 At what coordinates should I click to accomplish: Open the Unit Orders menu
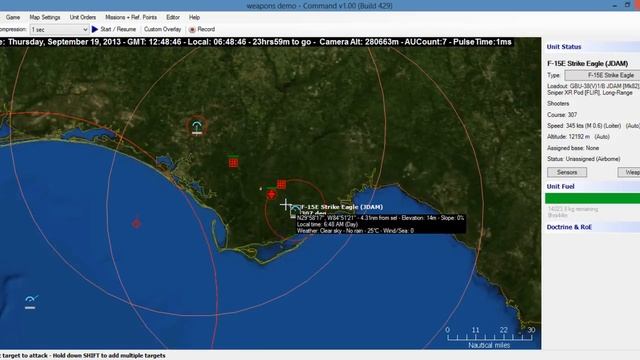coord(83,18)
